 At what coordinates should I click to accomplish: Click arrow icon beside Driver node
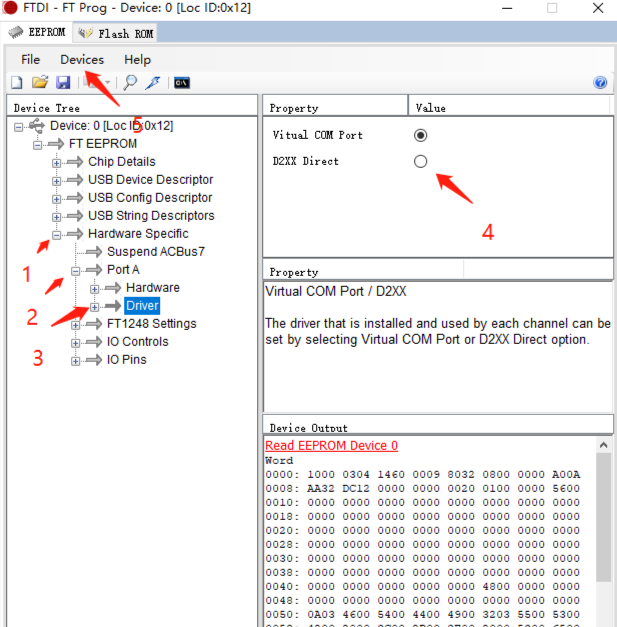pyautogui.click(x=113, y=306)
